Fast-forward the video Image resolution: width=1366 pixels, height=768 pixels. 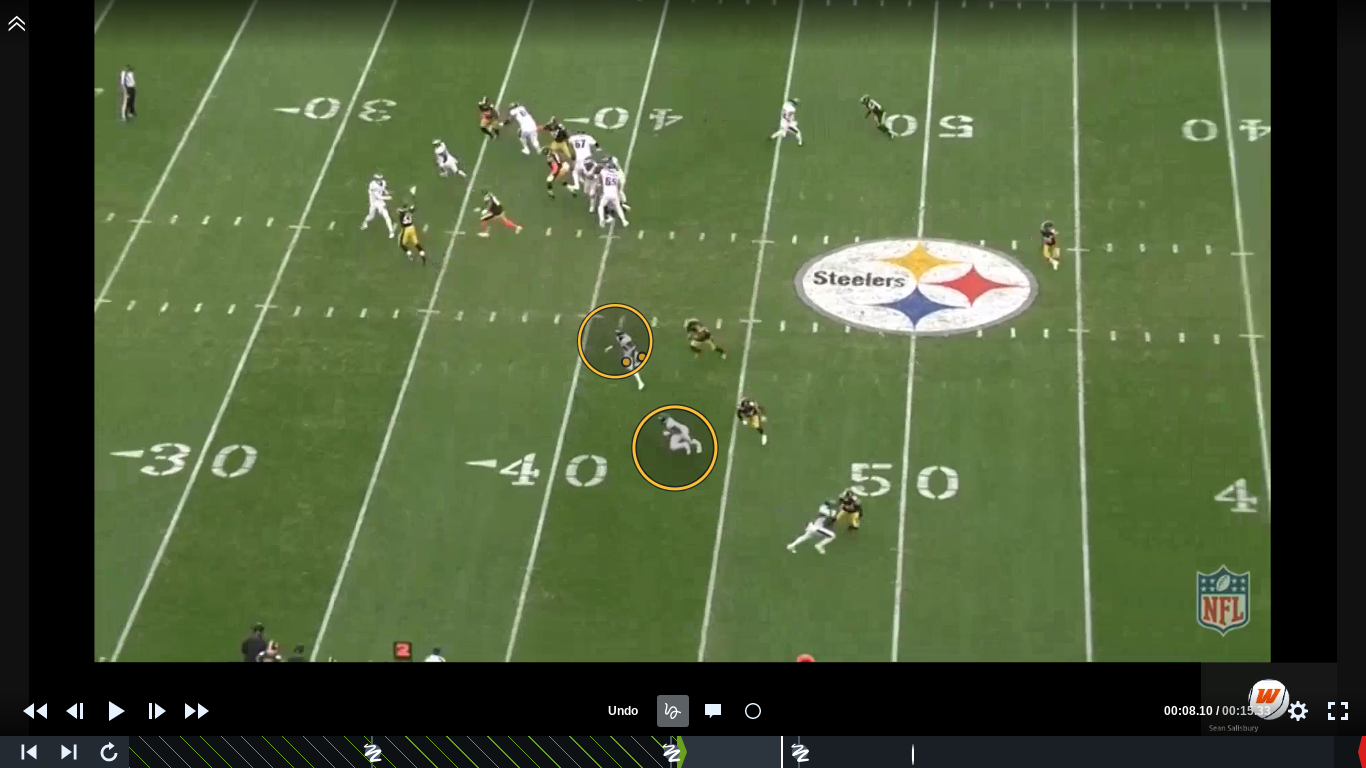pos(196,711)
